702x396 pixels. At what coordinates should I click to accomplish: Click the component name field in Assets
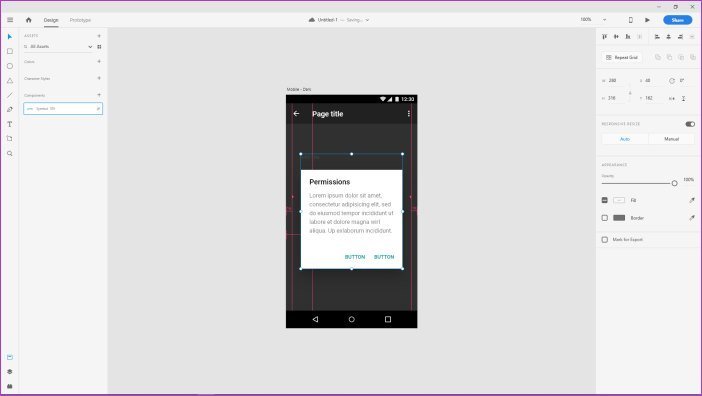(63, 109)
